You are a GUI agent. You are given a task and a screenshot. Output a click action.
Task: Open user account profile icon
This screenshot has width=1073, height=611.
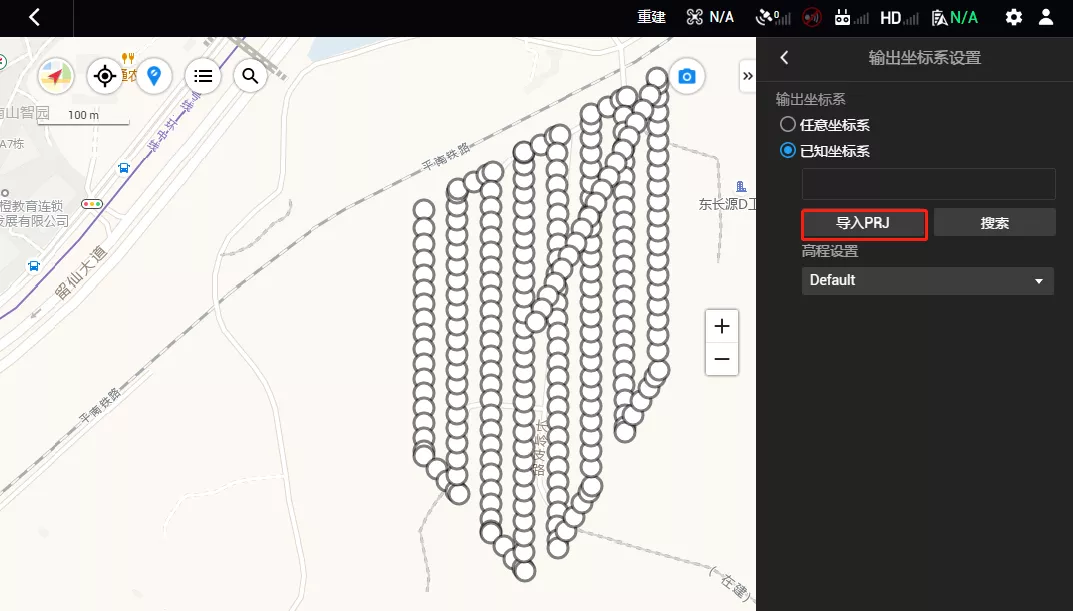pos(1046,17)
